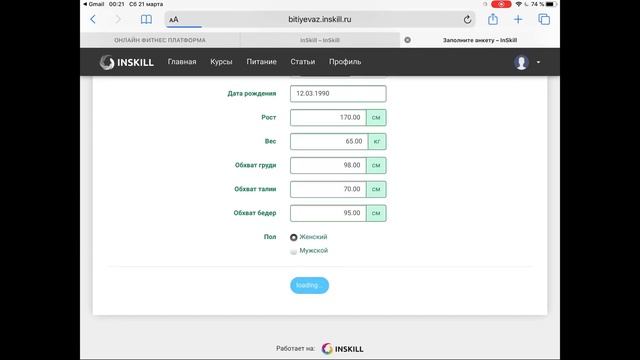Show all tabs overview icon
Screen dimensions: 640x360
(x=544, y=19)
